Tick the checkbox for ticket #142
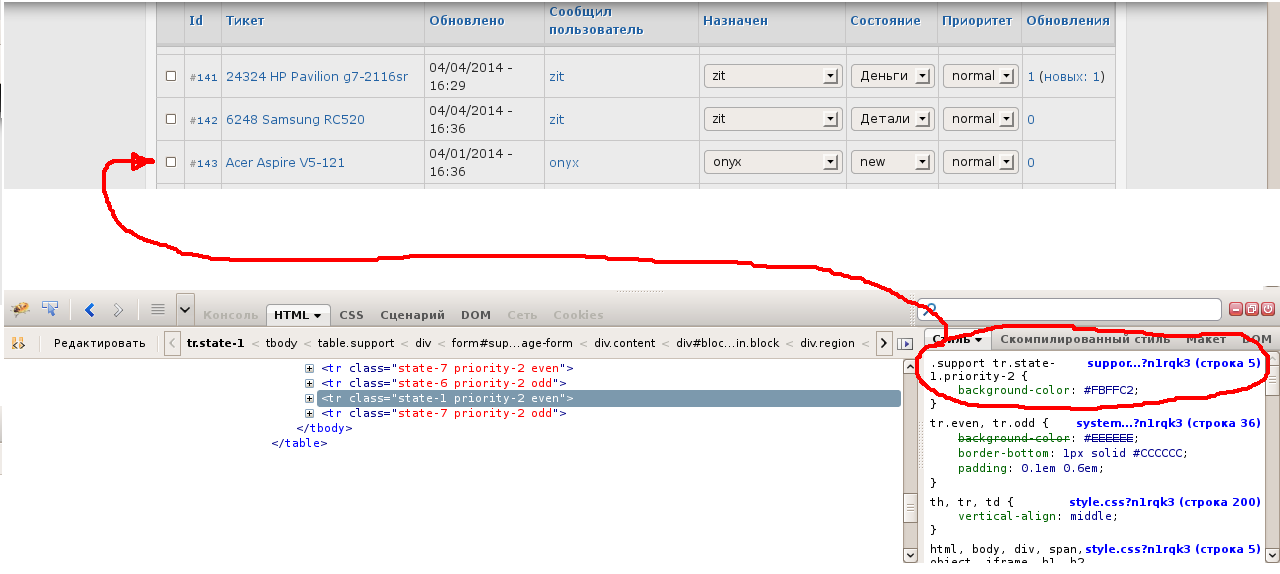 (171, 119)
